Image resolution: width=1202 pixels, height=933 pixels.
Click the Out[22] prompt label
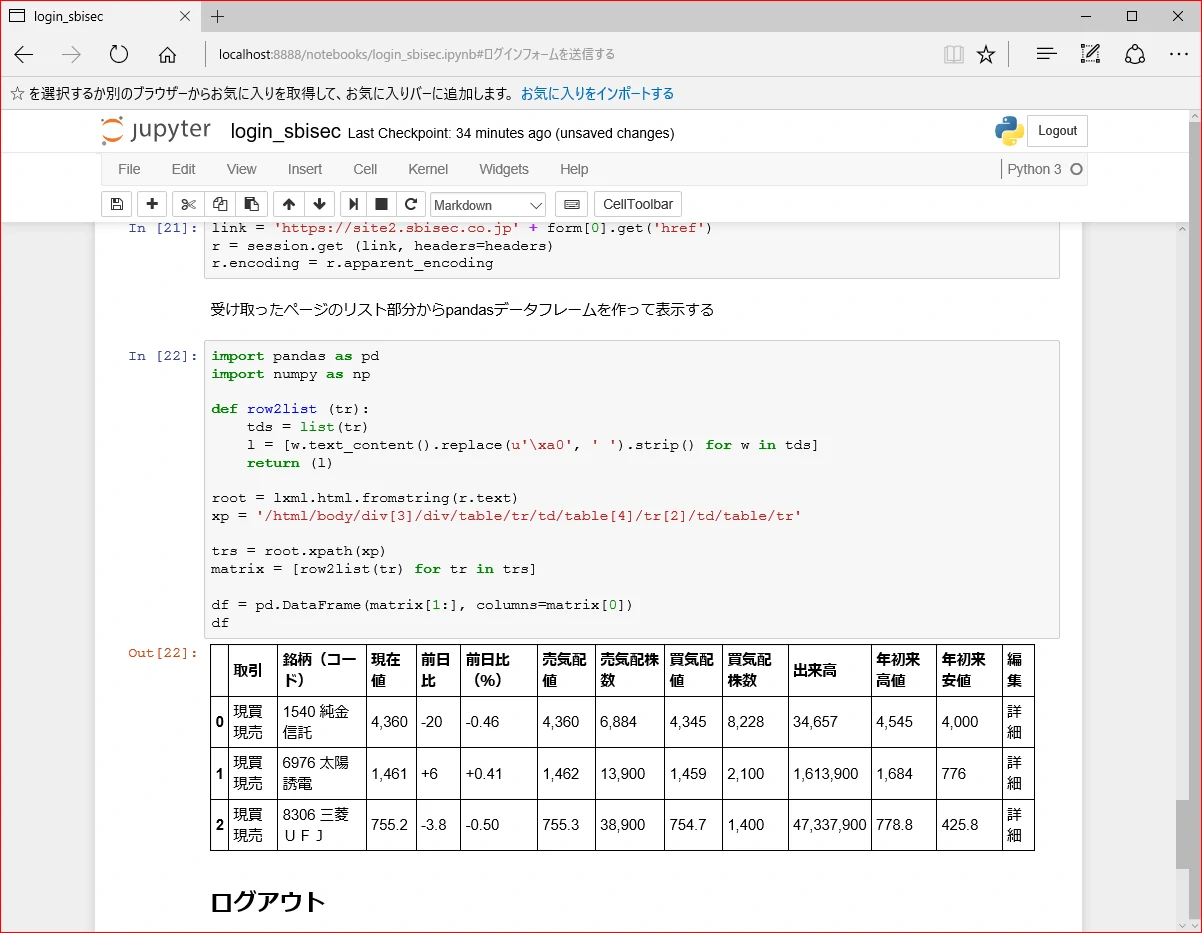point(163,653)
